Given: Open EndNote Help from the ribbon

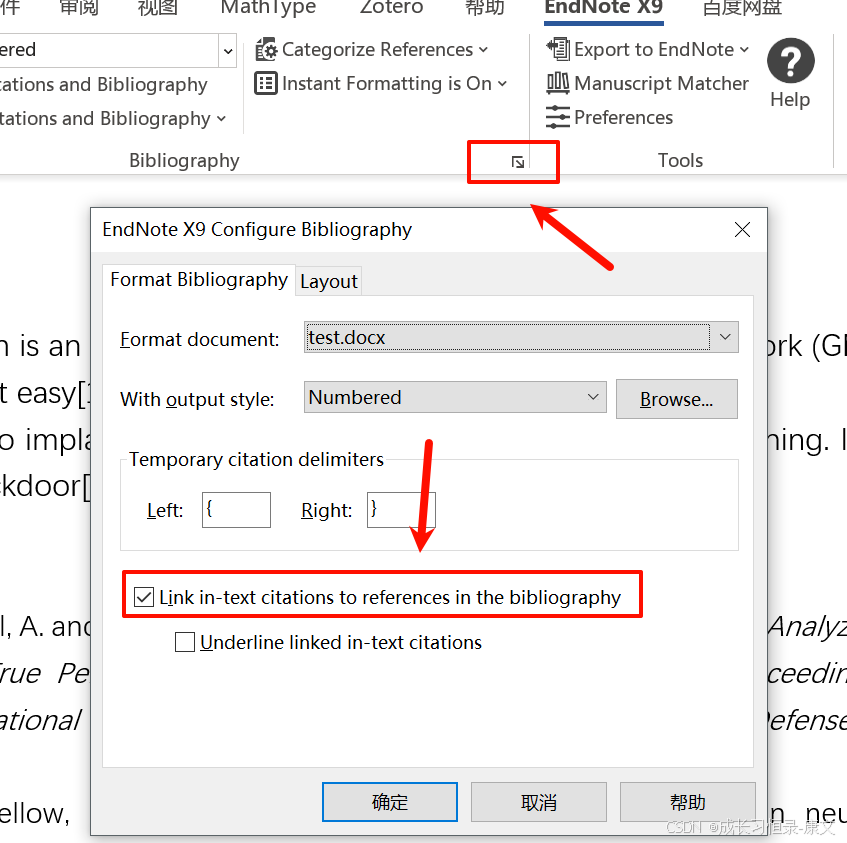Looking at the screenshot, I should [x=790, y=73].
